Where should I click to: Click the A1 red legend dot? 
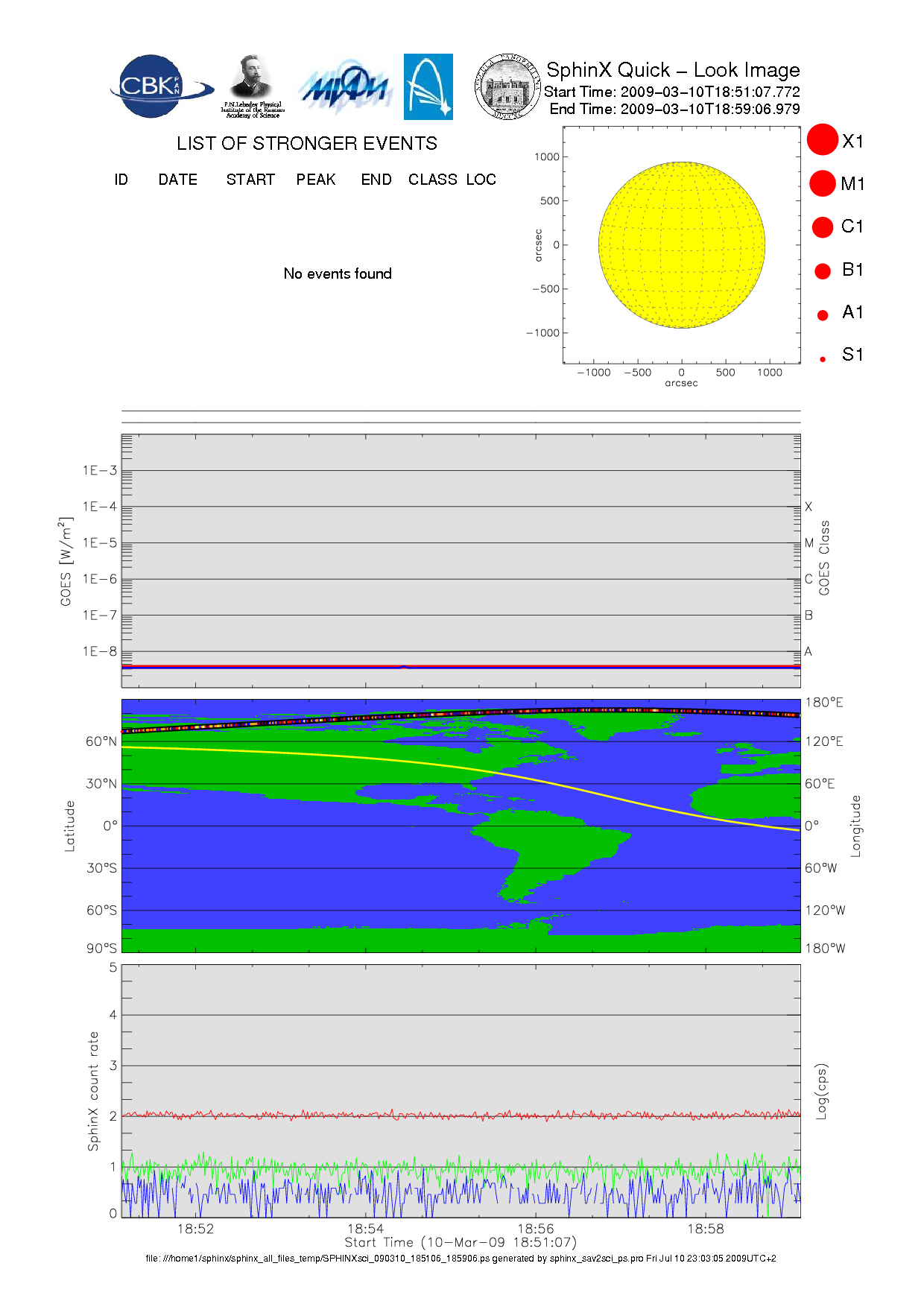click(823, 315)
